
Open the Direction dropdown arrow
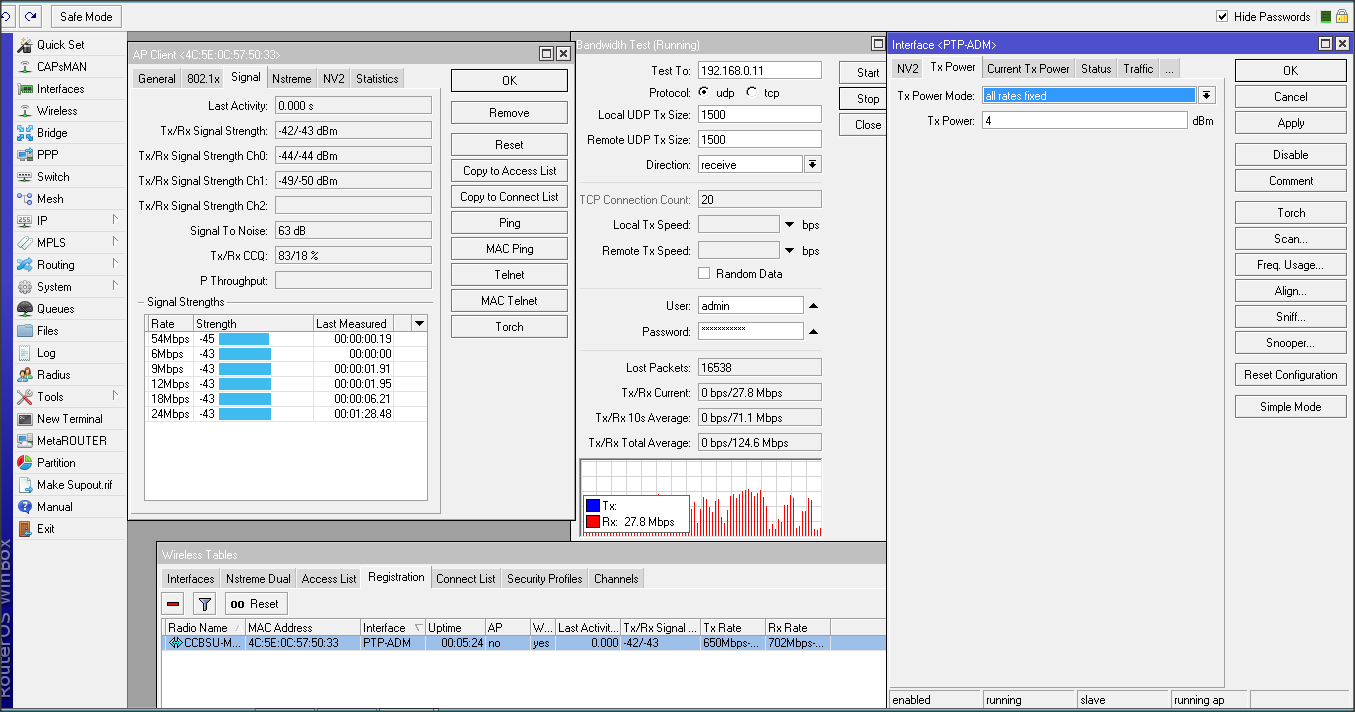(x=812, y=165)
